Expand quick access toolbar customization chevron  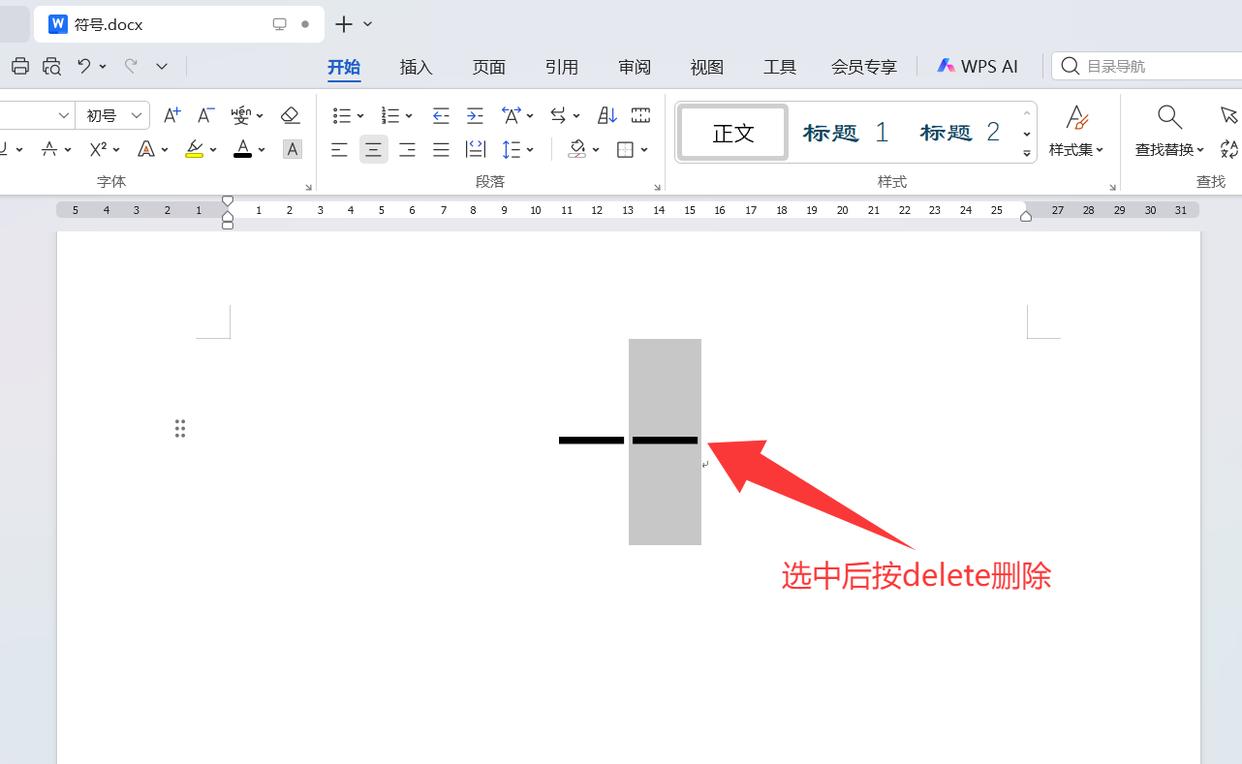pyautogui.click(x=162, y=67)
